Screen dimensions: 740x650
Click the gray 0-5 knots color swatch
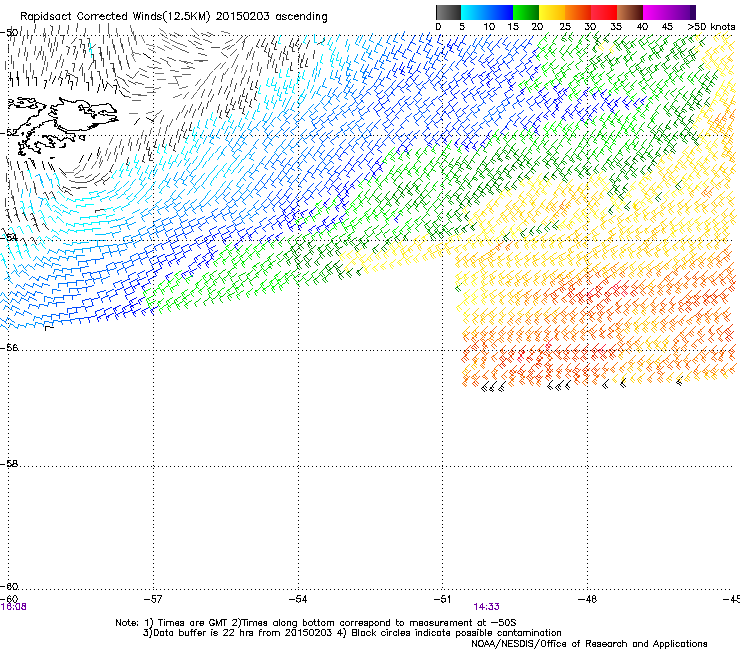coord(448,12)
